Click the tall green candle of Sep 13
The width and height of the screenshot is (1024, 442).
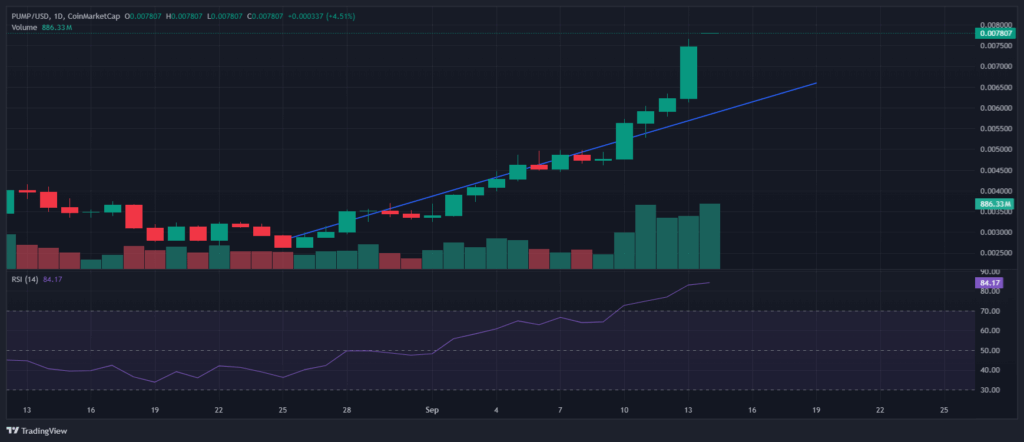[688, 72]
